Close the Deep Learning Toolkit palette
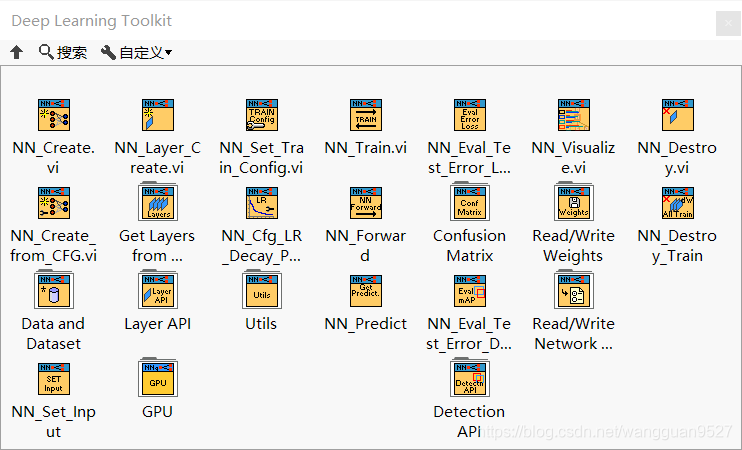This screenshot has width=742, height=450. (728, 23)
